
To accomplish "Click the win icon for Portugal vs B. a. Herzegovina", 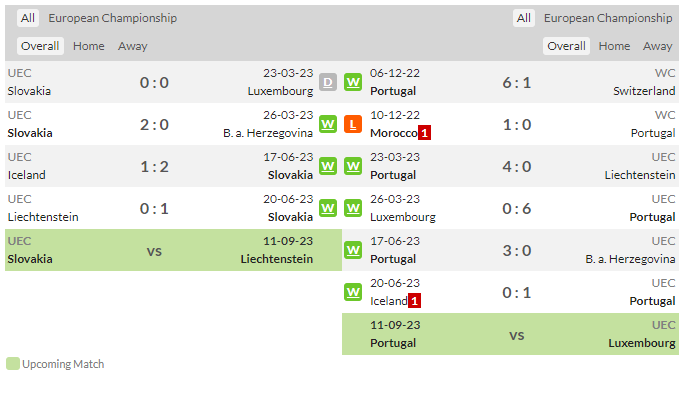I will coord(353,250).
